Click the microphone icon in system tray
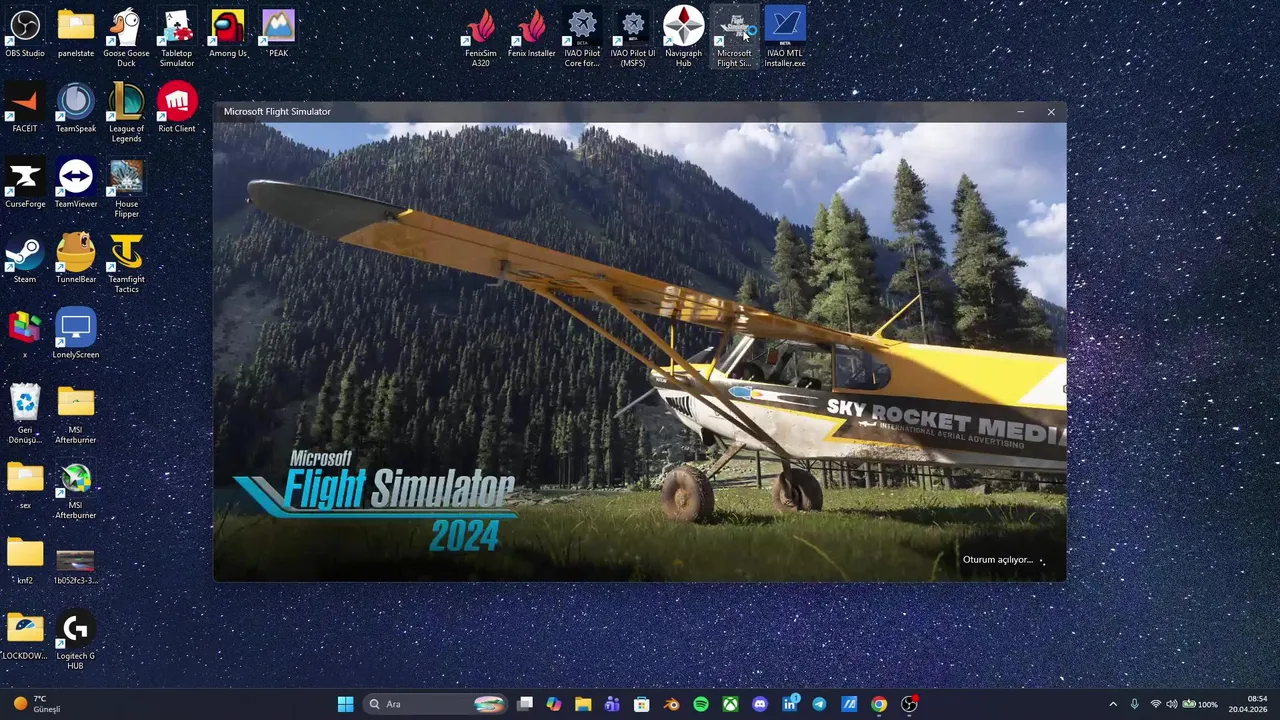This screenshot has height=720, width=1280. tap(1134, 704)
